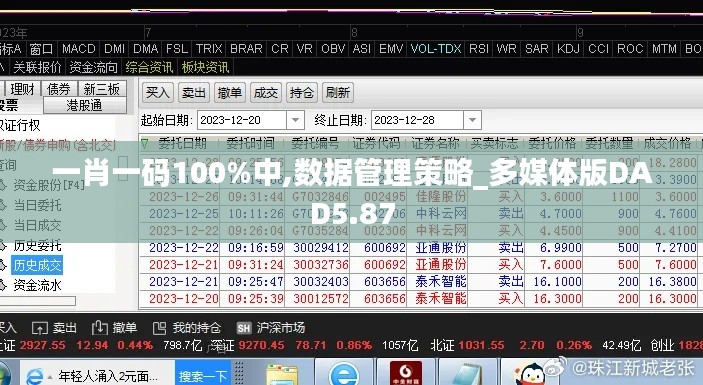Select 资金流水 in the left tree

[x=37, y=286]
